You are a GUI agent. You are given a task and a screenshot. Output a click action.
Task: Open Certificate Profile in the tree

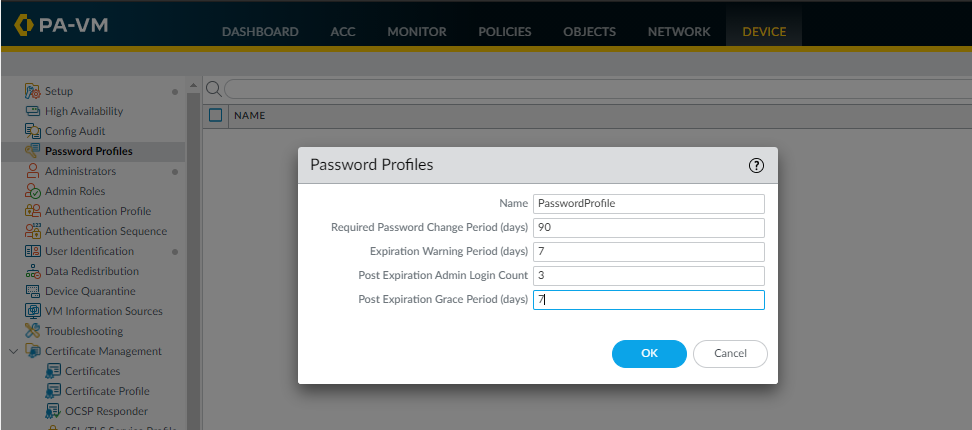tap(107, 391)
